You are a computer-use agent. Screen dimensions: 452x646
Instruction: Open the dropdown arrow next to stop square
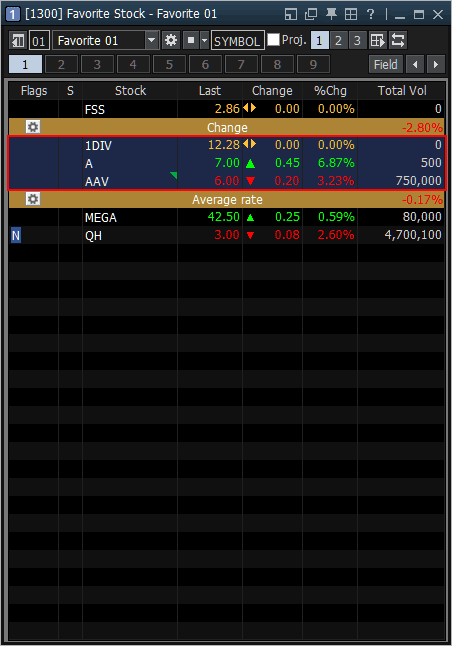coord(204,40)
